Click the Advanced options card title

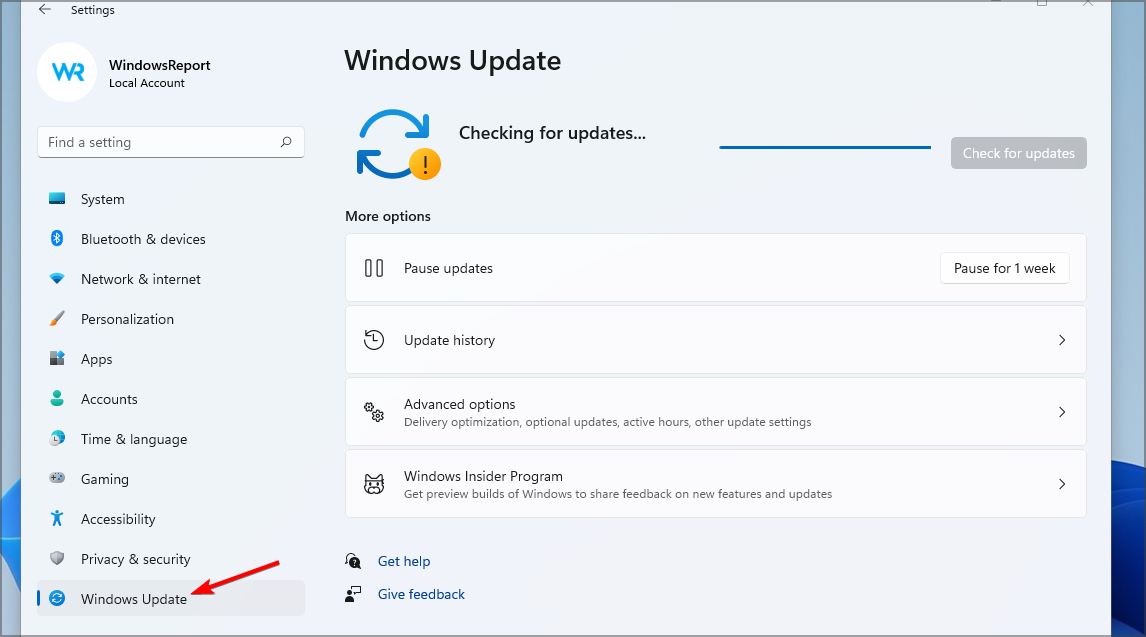point(459,404)
